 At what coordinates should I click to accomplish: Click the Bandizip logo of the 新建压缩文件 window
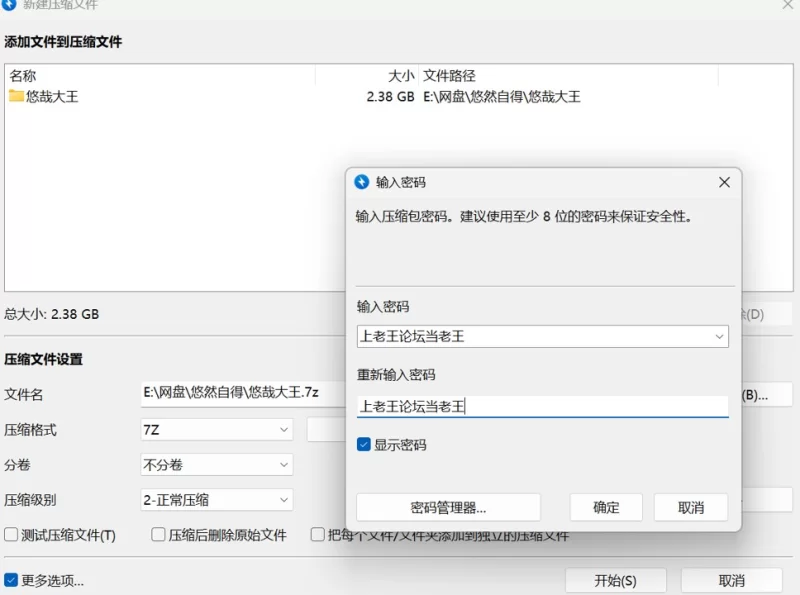pyautogui.click(x=9, y=4)
